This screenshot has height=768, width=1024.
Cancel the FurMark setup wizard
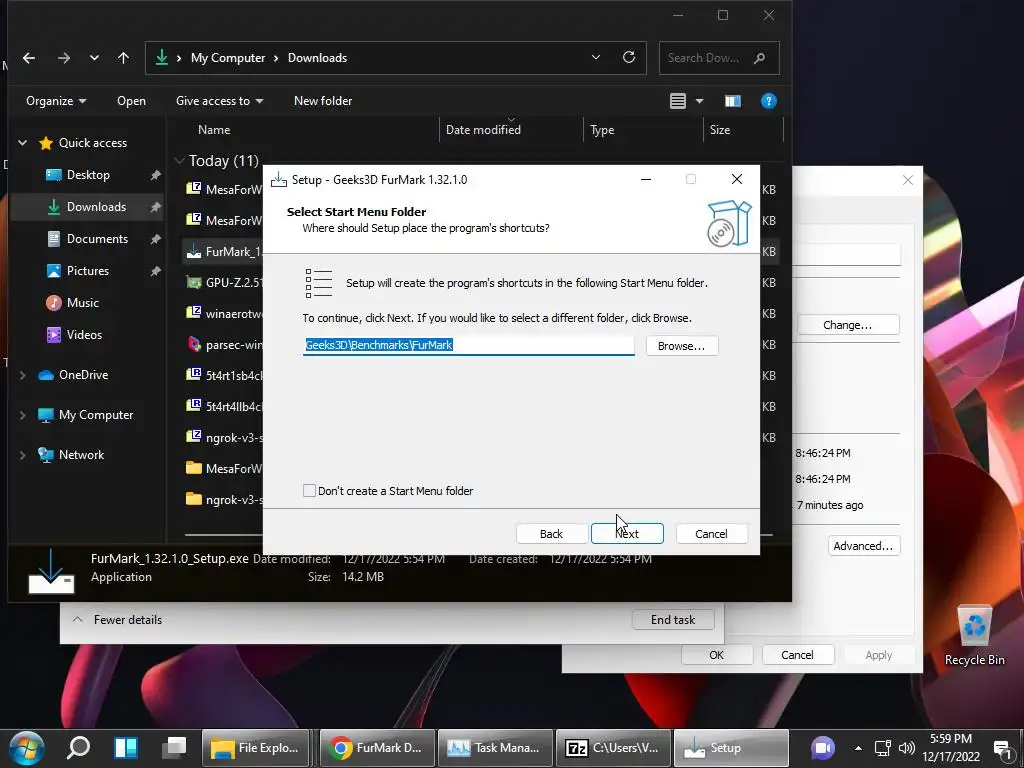click(711, 534)
